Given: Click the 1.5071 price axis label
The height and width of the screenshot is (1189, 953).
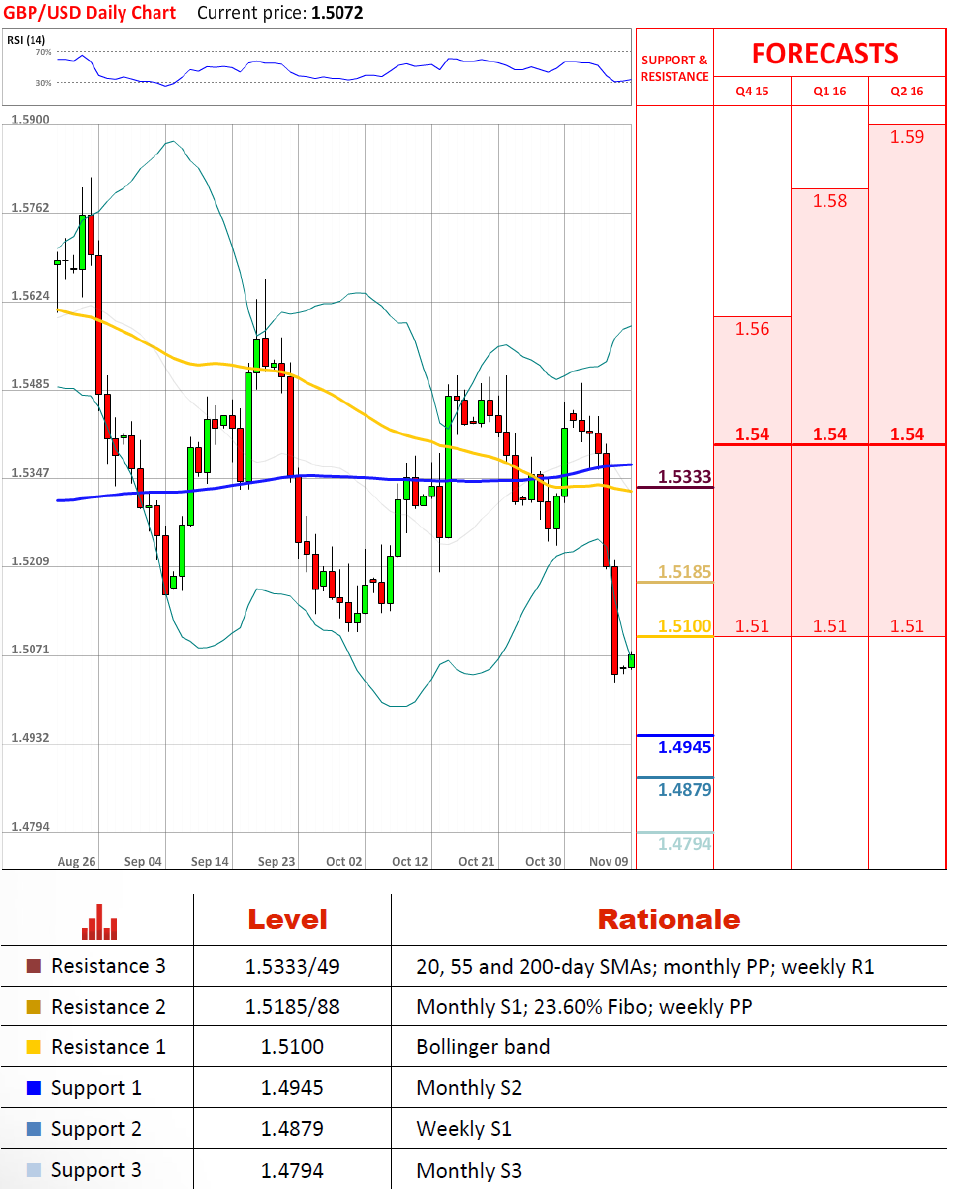Looking at the screenshot, I should (30, 650).
